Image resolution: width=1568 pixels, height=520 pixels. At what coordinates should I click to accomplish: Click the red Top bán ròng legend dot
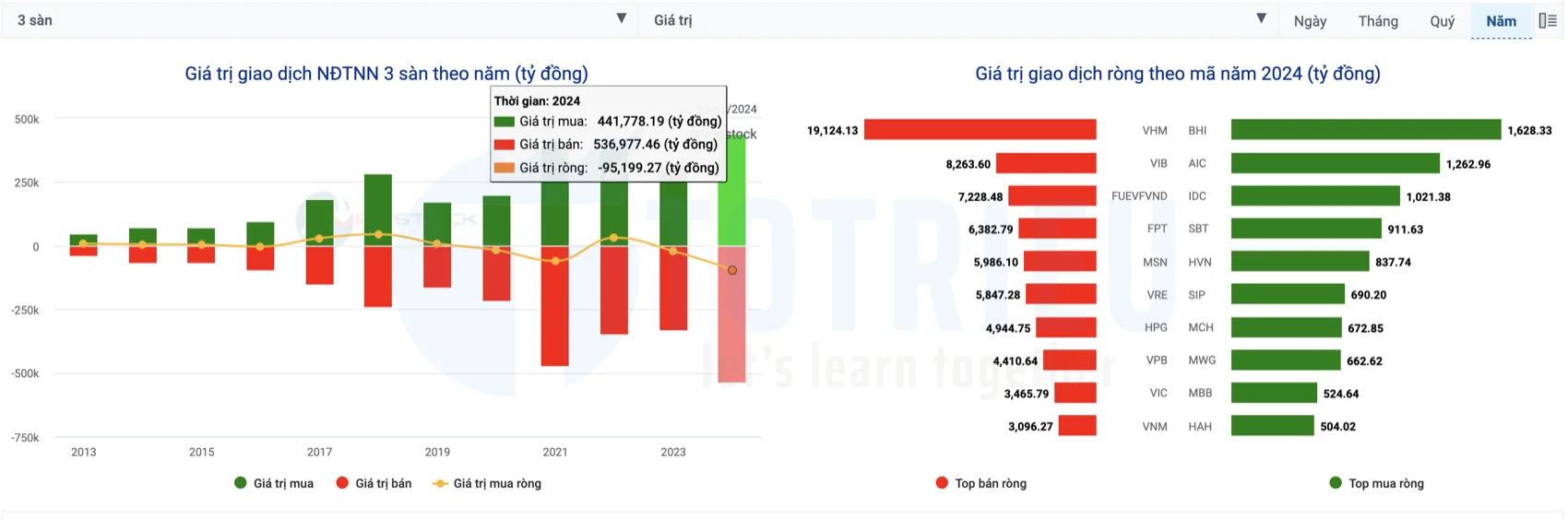pos(942,483)
